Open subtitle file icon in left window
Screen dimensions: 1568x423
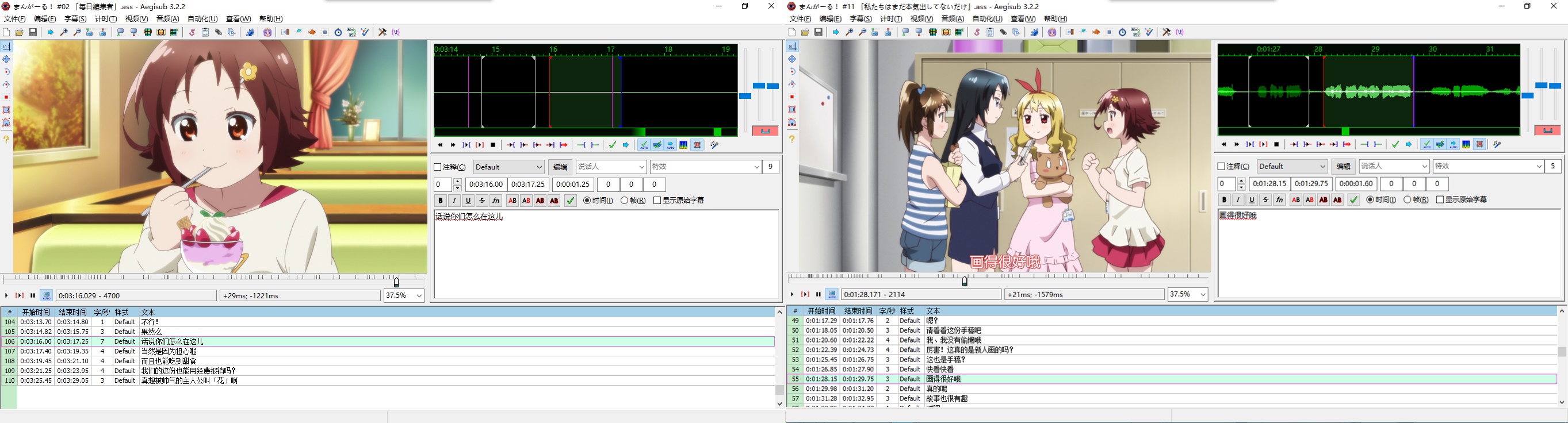[20, 32]
